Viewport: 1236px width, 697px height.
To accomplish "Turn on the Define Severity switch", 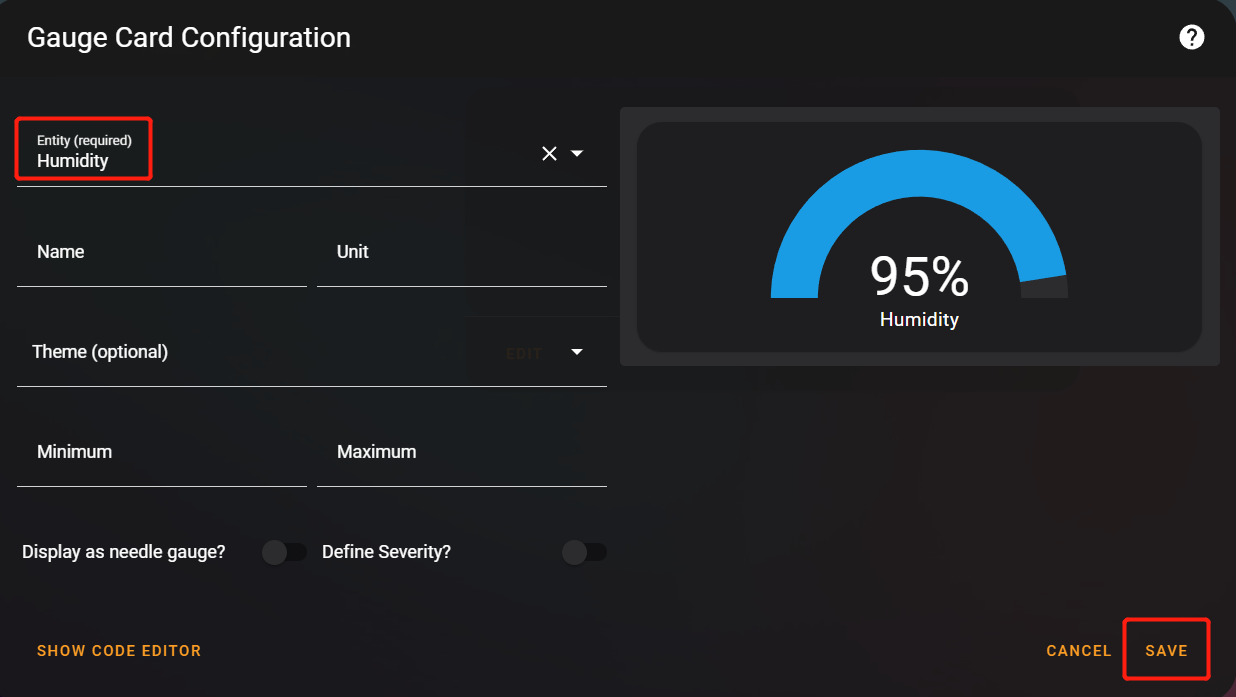I will pos(585,552).
